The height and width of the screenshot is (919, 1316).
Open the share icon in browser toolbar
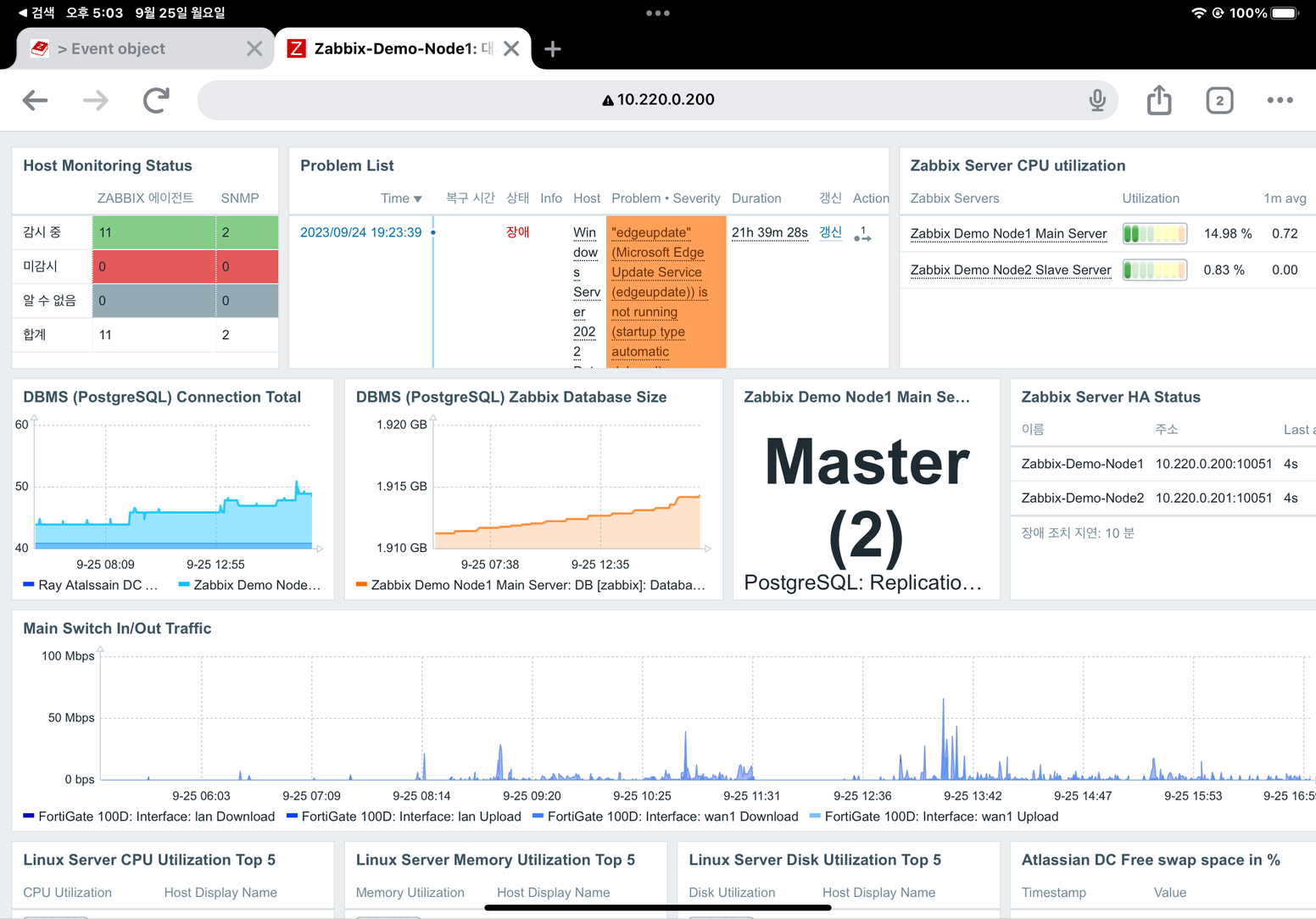pos(1159,100)
